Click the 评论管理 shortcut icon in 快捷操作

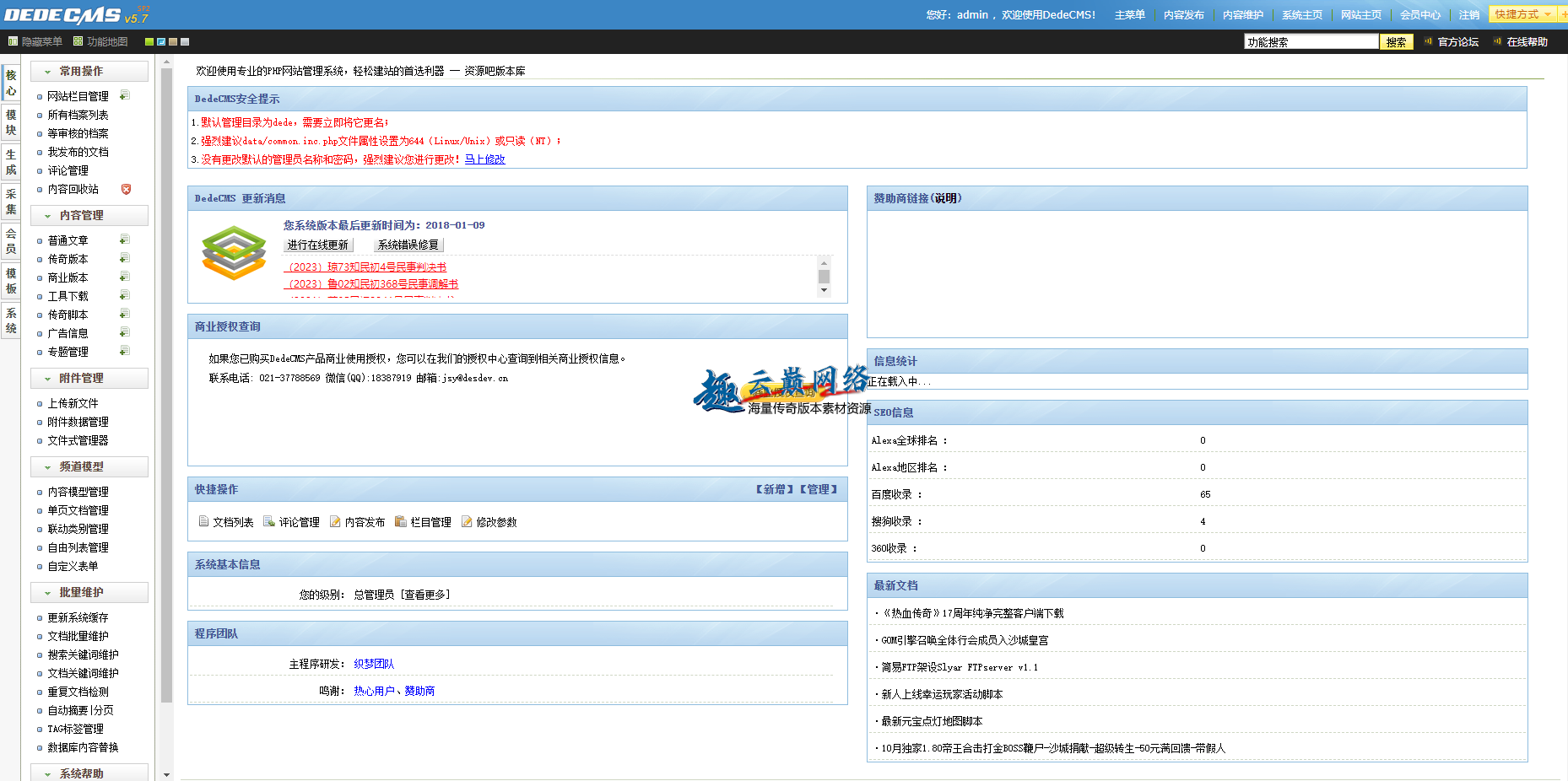click(269, 521)
